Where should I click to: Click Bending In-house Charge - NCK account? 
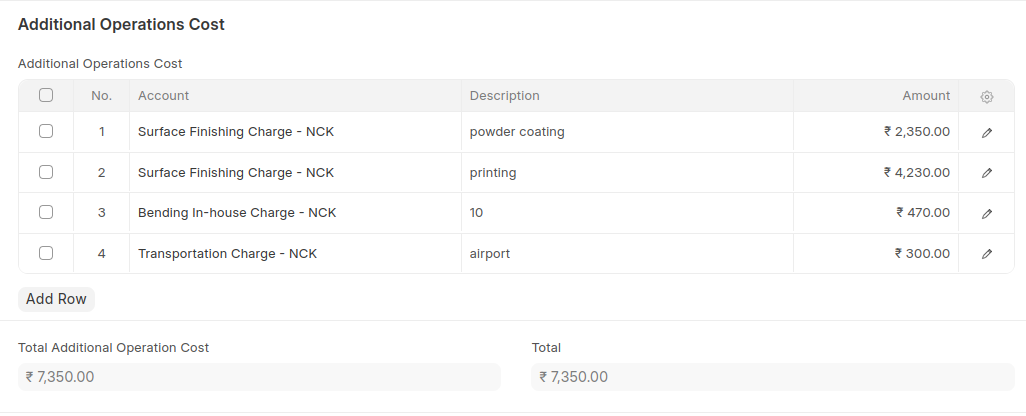click(x=295, y=213)
